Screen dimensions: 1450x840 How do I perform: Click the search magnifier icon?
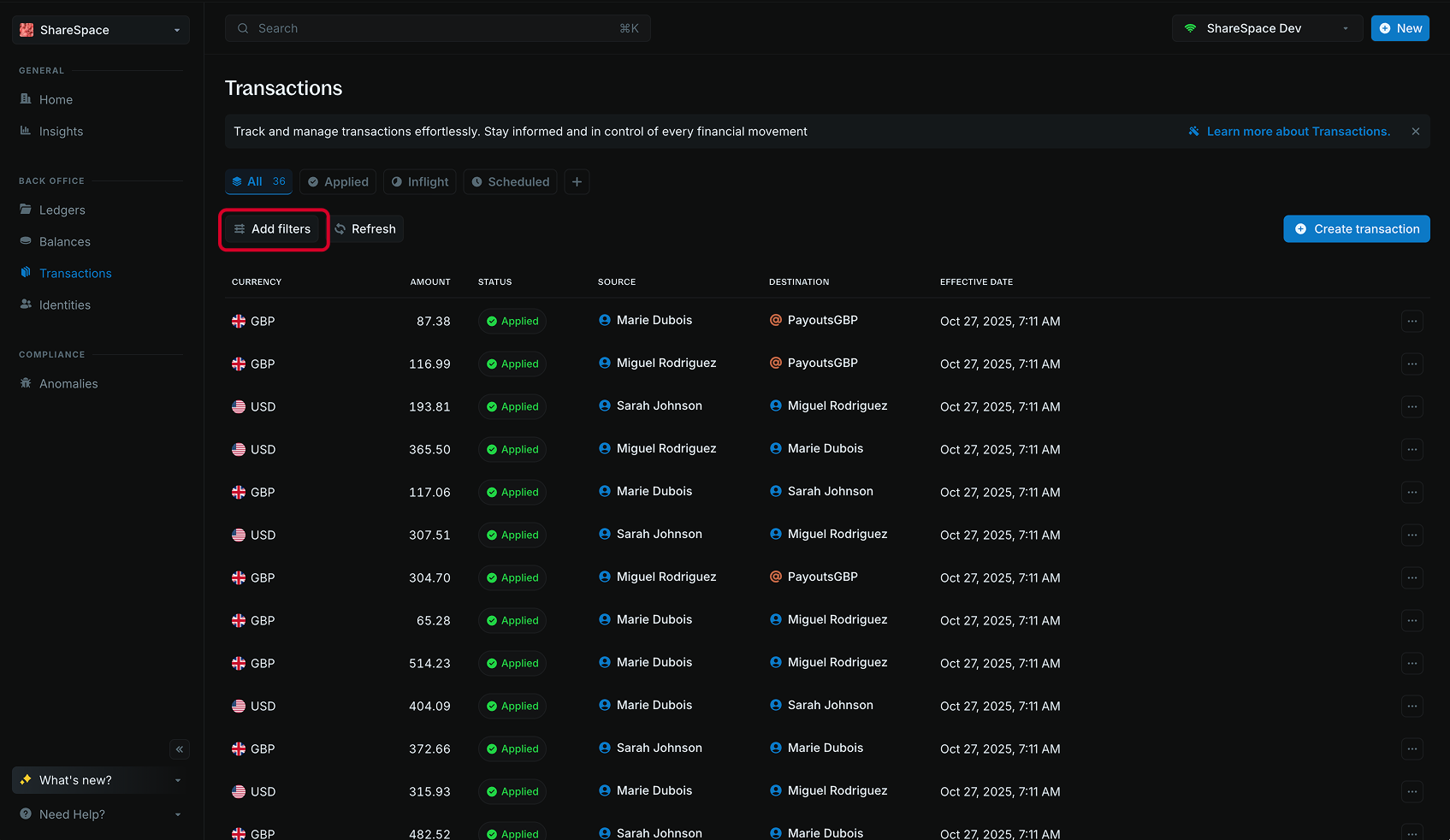pyautogui.click(x=243, y=27)
